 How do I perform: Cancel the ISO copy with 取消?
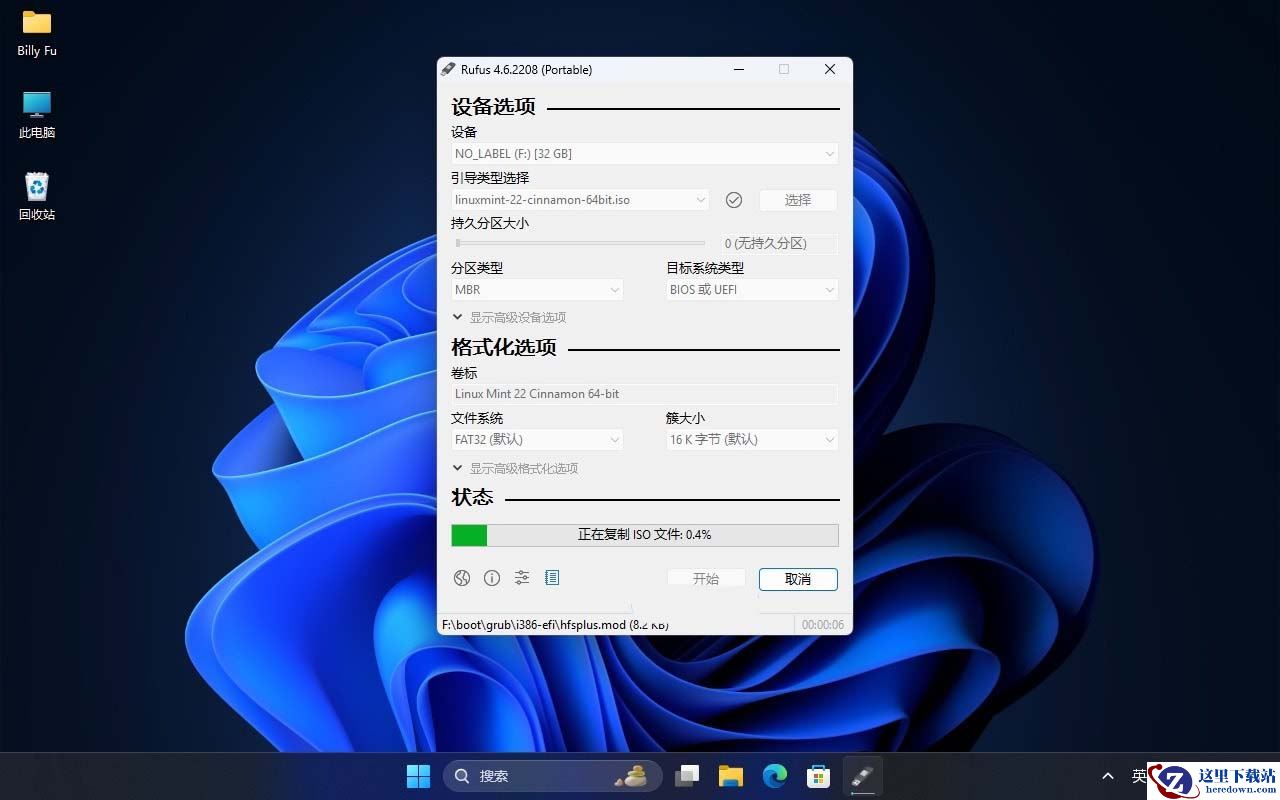[798, 579]
